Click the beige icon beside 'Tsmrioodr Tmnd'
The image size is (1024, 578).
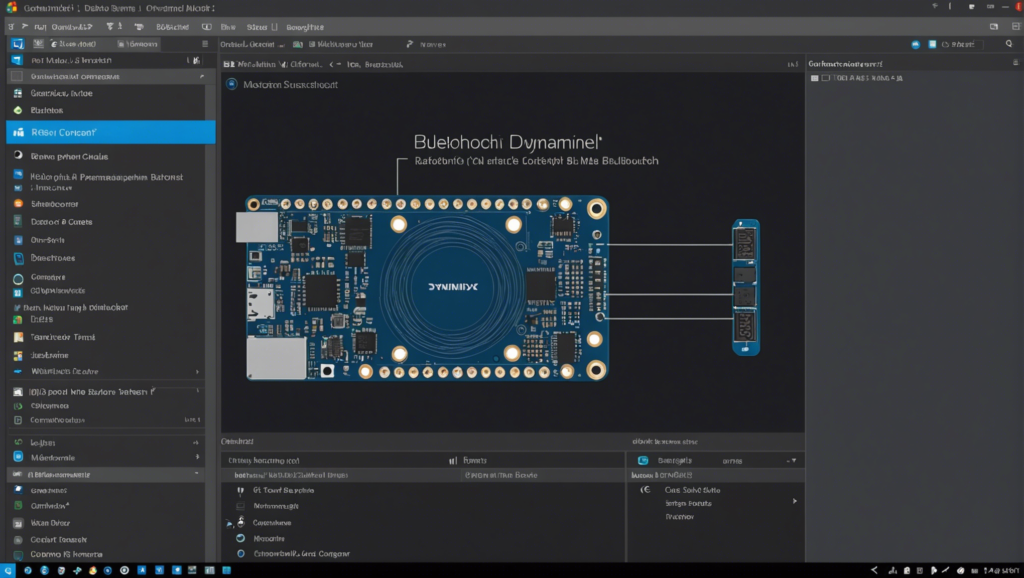[18, 337]
